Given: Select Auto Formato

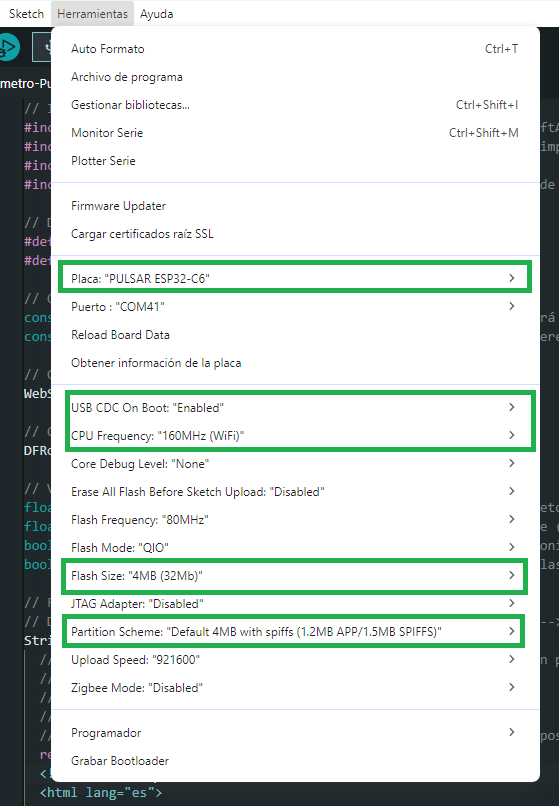Looking at the screenshot, I should click(x=295, y=49).
